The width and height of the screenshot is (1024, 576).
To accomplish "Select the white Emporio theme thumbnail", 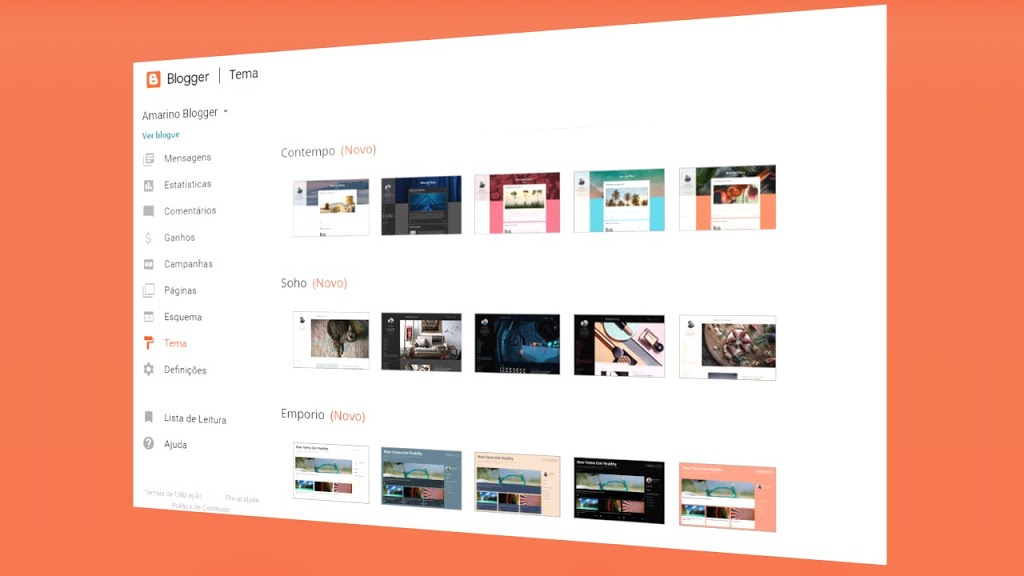I will click(x=331, y=473).
